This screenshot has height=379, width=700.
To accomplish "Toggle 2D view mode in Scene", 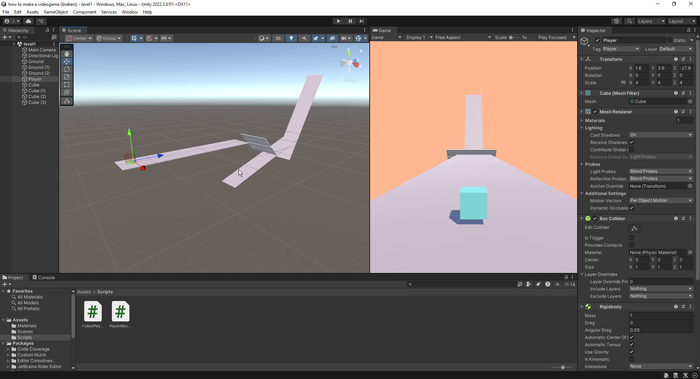I will point(278,38).
